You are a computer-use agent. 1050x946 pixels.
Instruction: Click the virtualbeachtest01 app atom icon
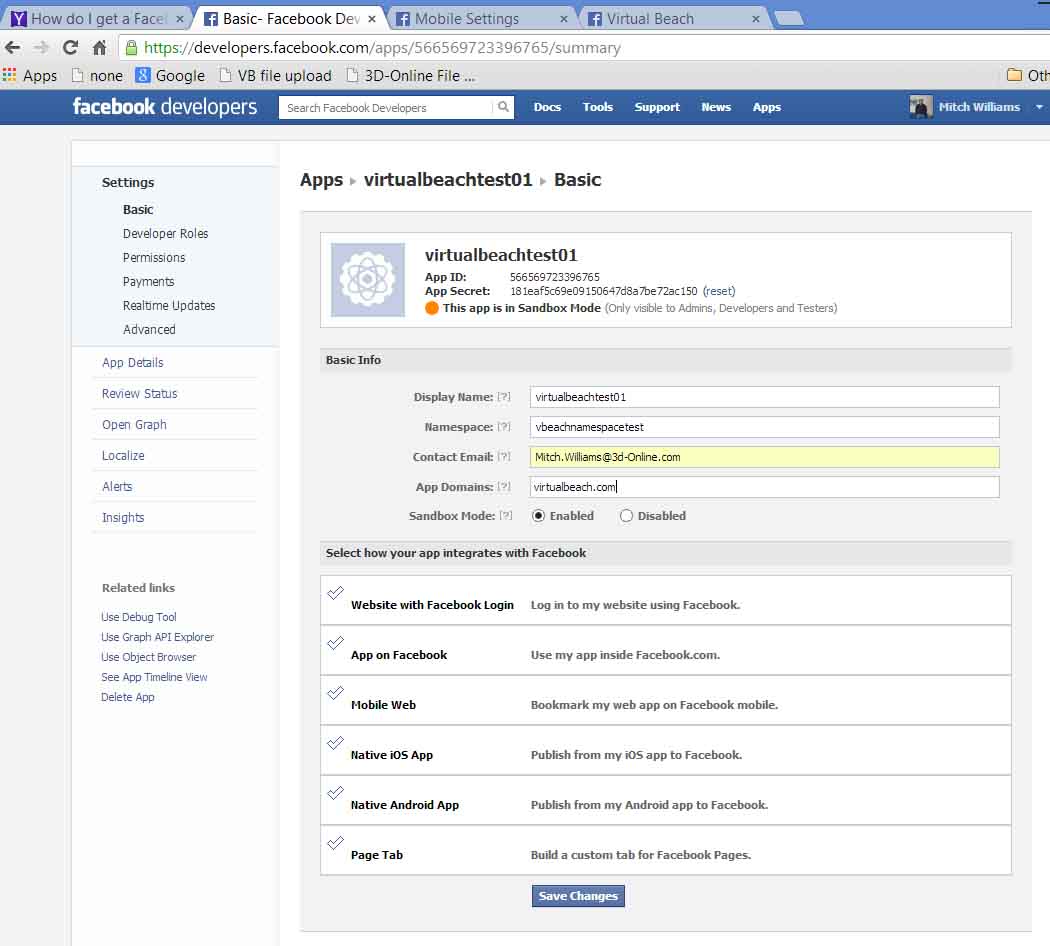tap(367, 280)
